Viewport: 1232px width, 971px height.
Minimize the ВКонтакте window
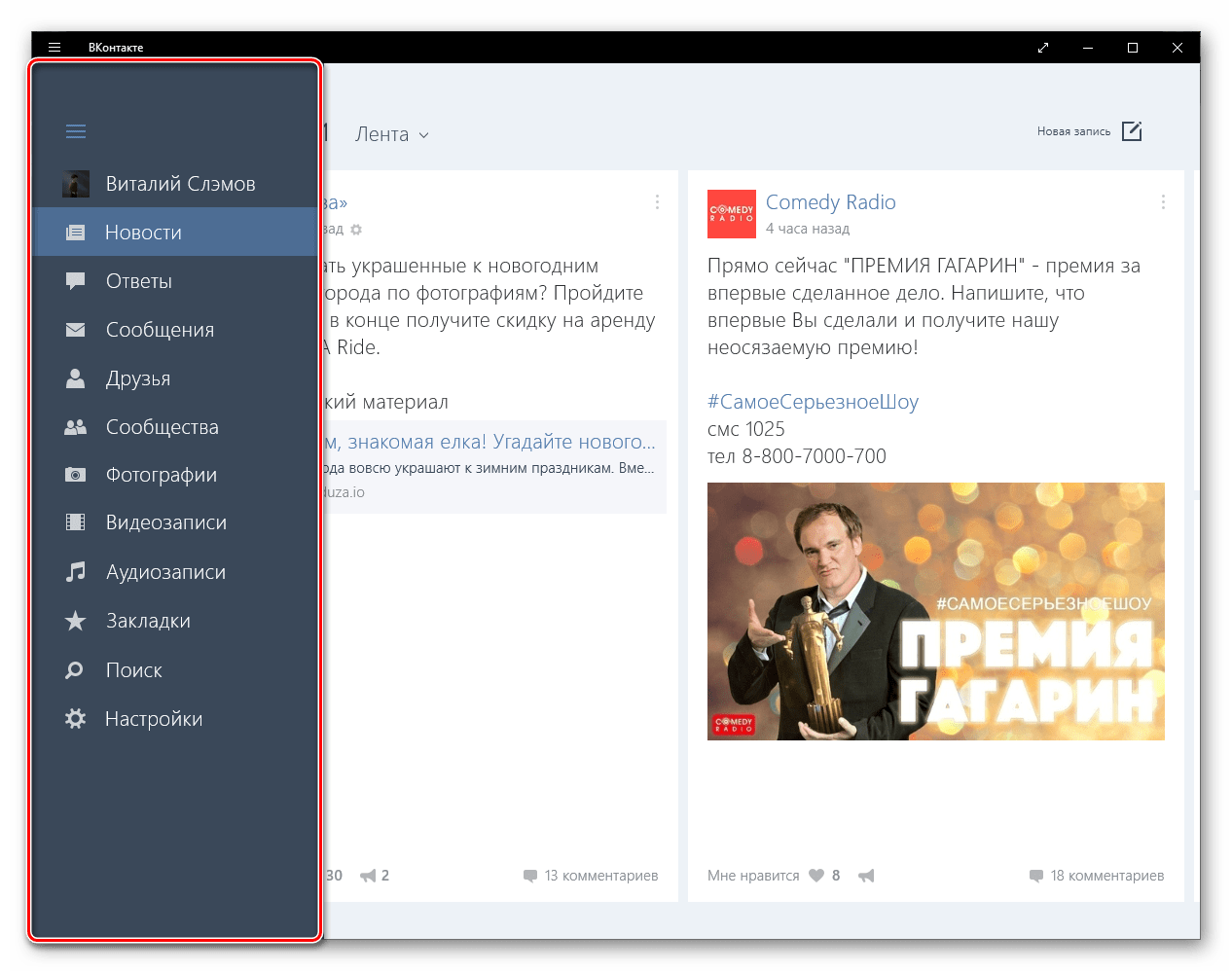(x=1088, y=48)
